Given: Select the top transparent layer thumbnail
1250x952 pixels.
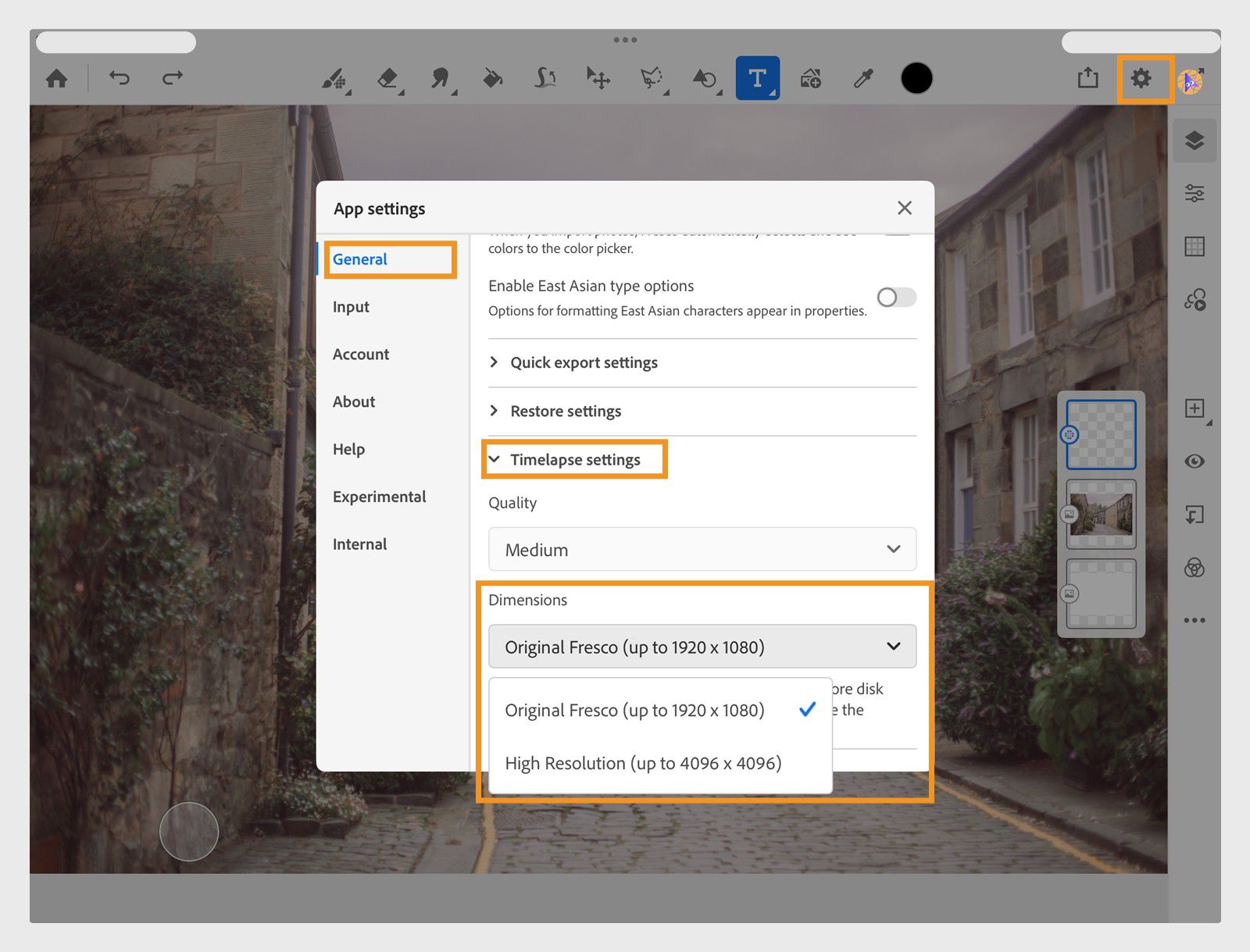Looking at the screenshot, I should [x=1101, y=434].
